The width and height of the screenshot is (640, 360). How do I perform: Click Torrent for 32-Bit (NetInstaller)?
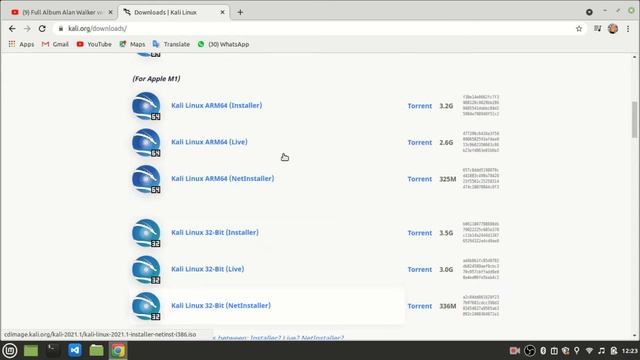pos(420,306)
